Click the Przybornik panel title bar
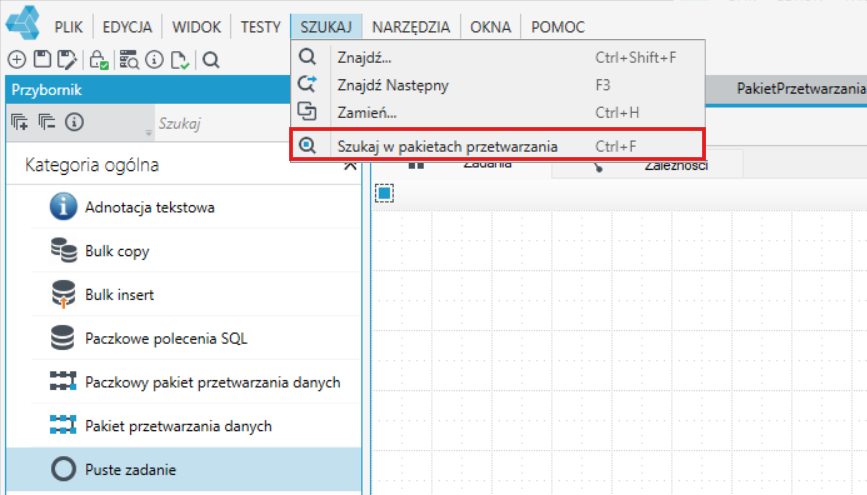The image size is (867, 495). click(148, 90)
